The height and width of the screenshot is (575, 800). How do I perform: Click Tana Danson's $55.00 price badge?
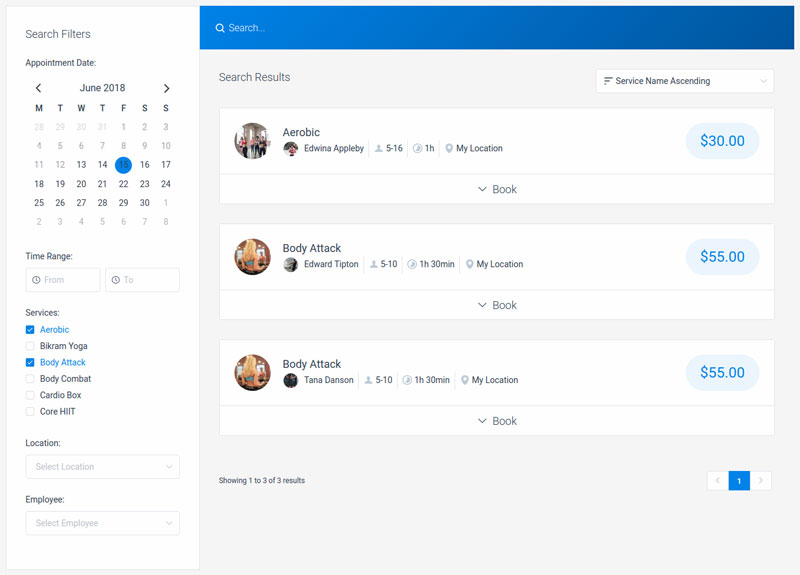tap(722, 372)
